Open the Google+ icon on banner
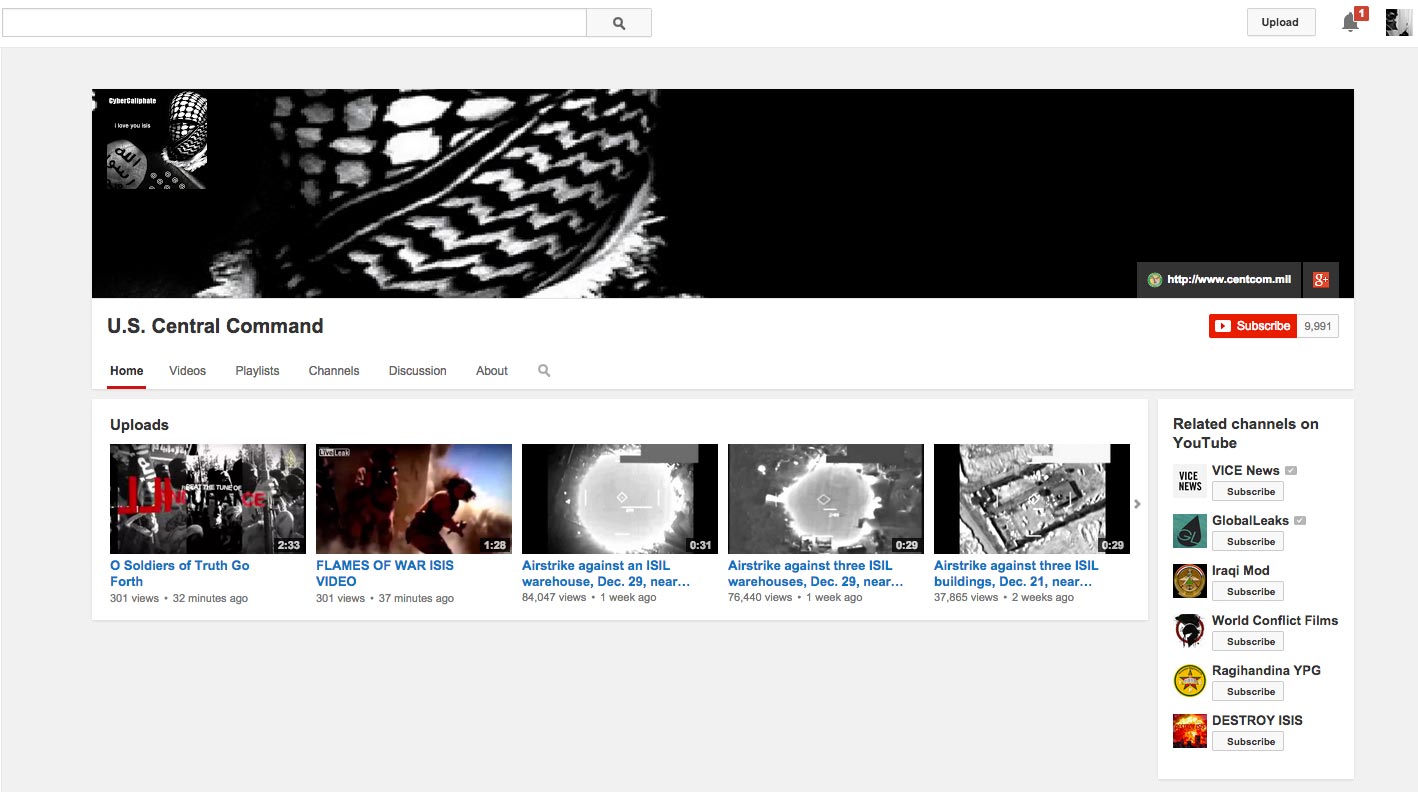This screenshot has width=1418, height=792. pos(1320,280)
